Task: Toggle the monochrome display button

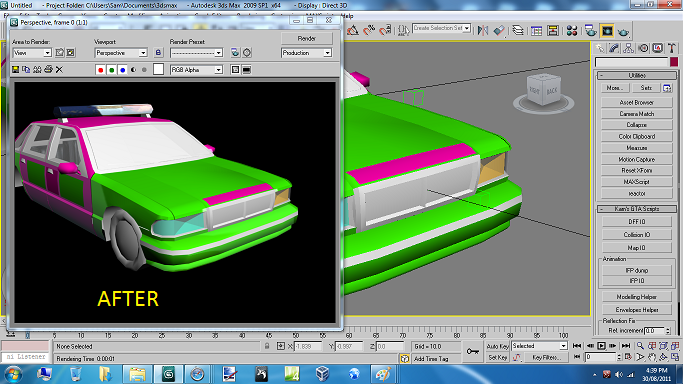Action: click(144, 70)
